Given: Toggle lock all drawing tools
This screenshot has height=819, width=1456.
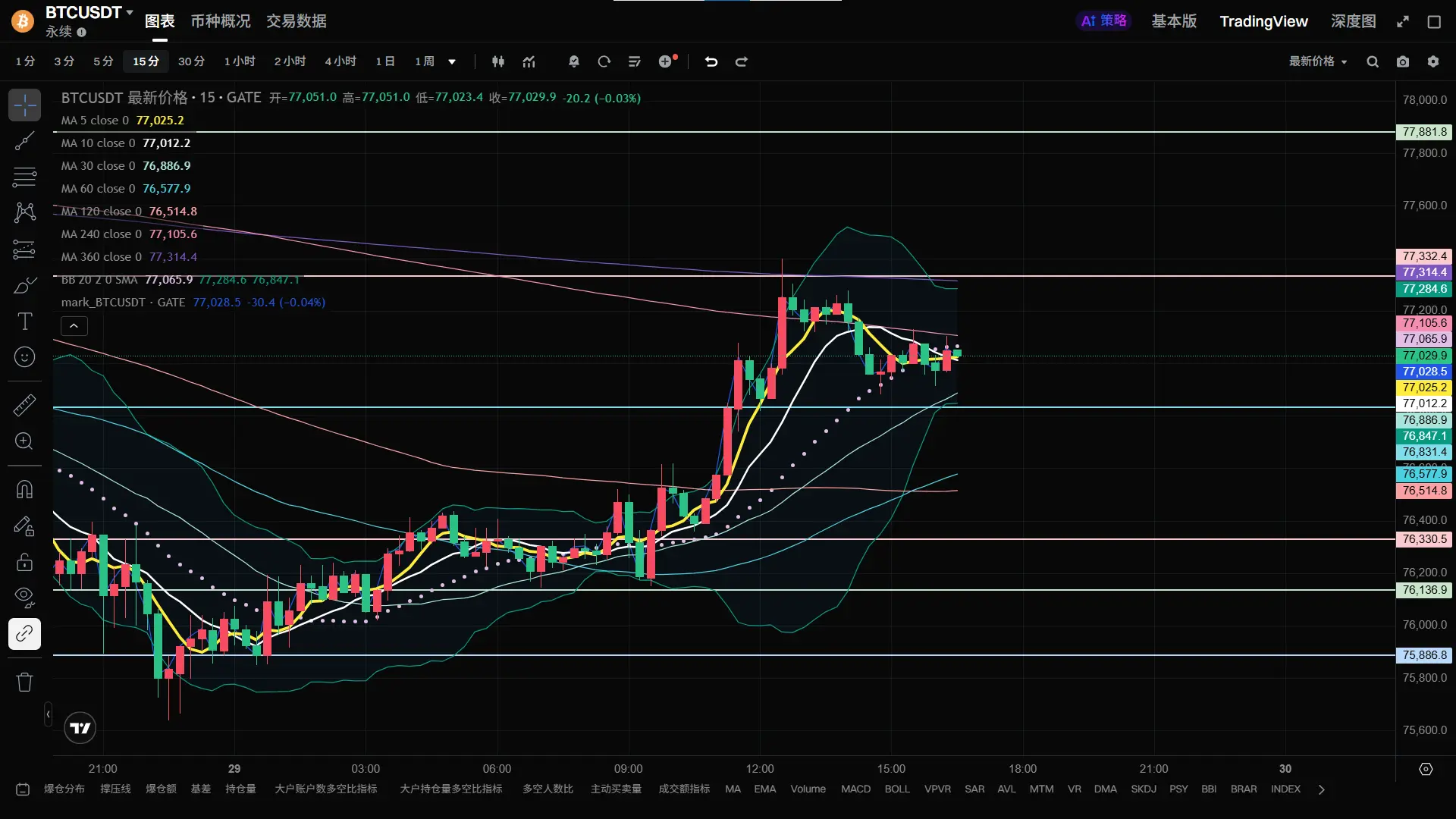Looking at the screenshot, I should tap(24, 562).
